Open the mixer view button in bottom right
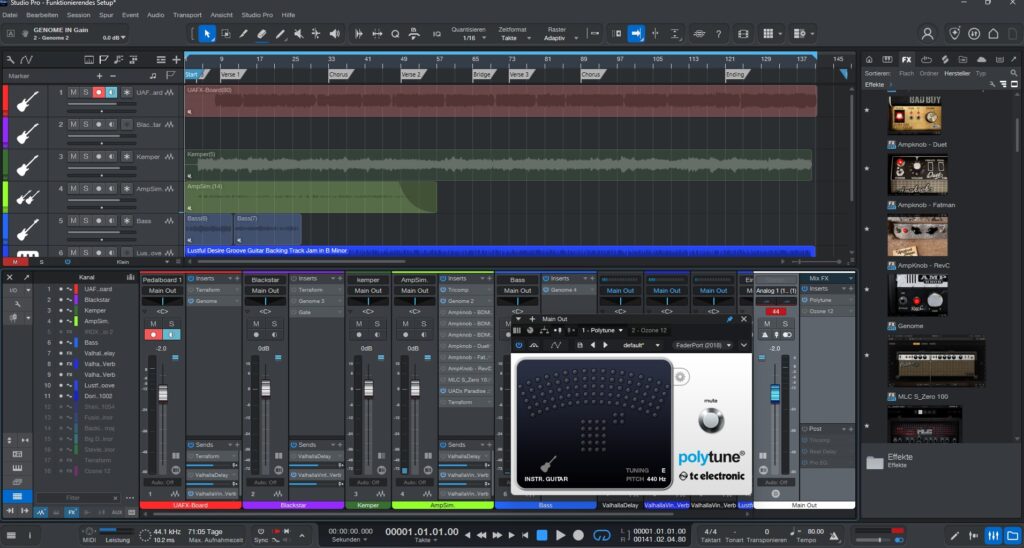This screenshot has height=548, width=1024. coord(993,535)
